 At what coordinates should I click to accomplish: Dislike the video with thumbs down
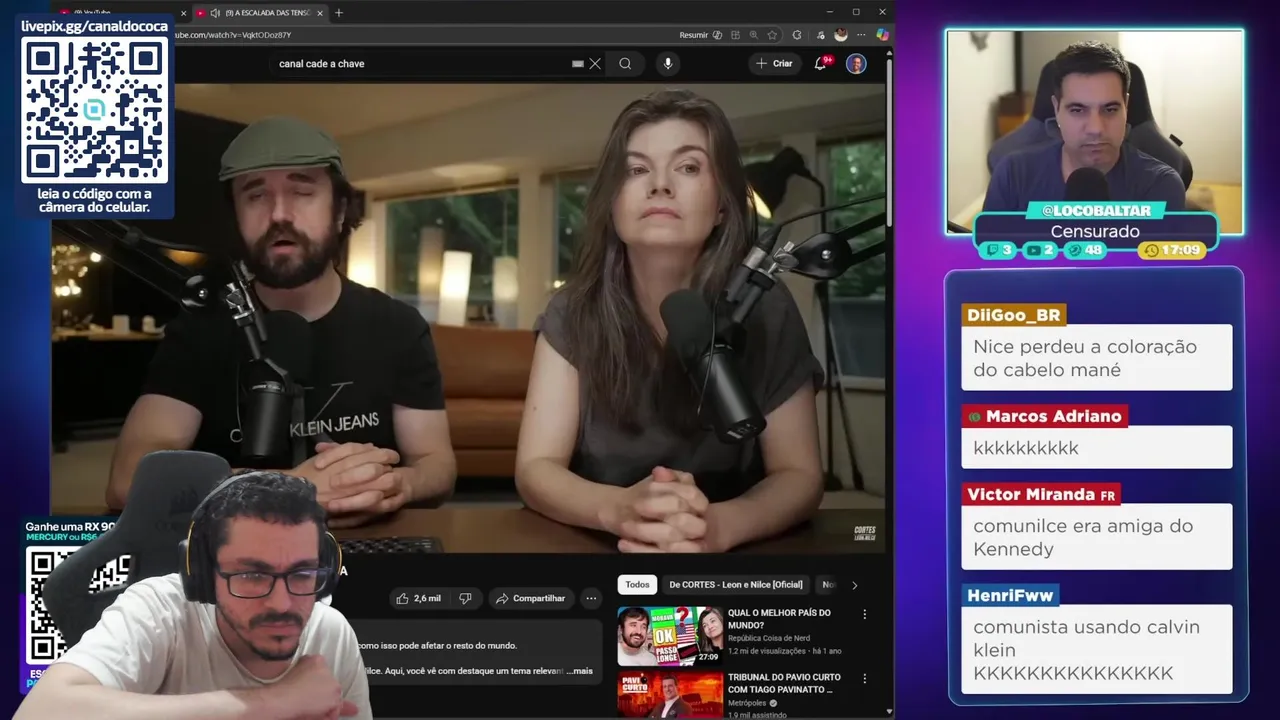[x=465, y=598]
